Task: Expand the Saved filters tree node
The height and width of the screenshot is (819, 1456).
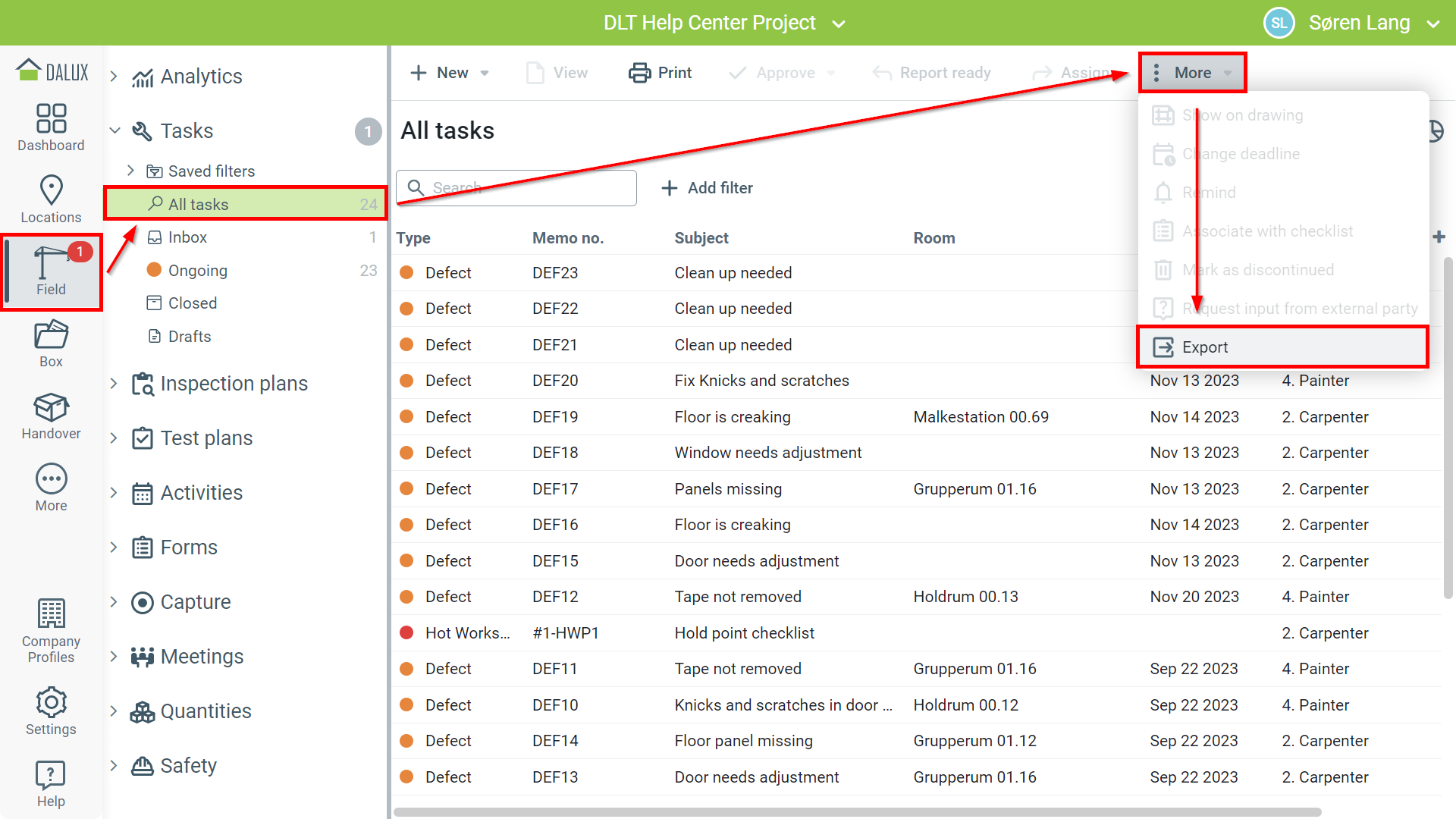Action: coord(130,171)
